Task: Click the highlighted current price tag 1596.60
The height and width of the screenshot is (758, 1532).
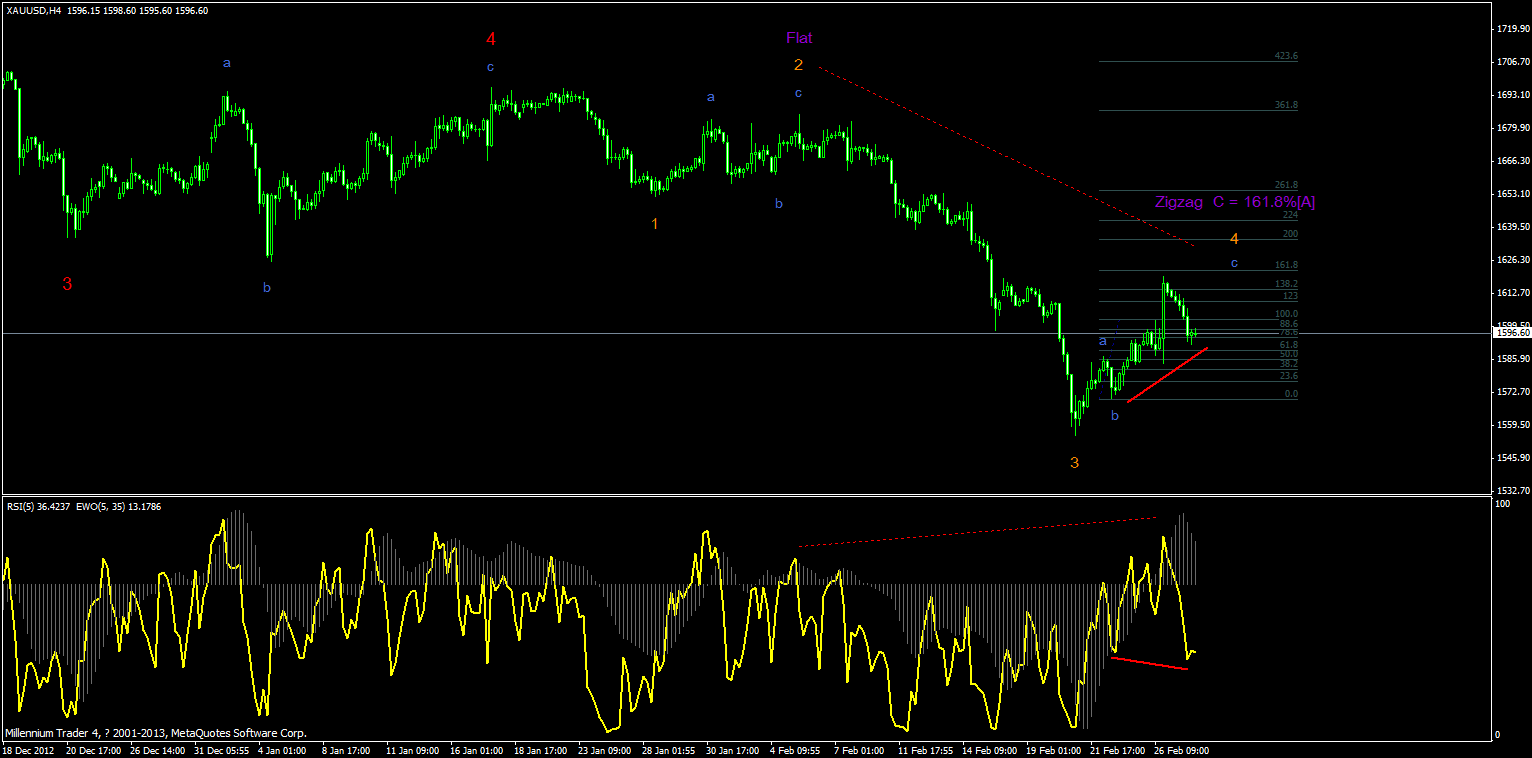Action: point(1511,333)
